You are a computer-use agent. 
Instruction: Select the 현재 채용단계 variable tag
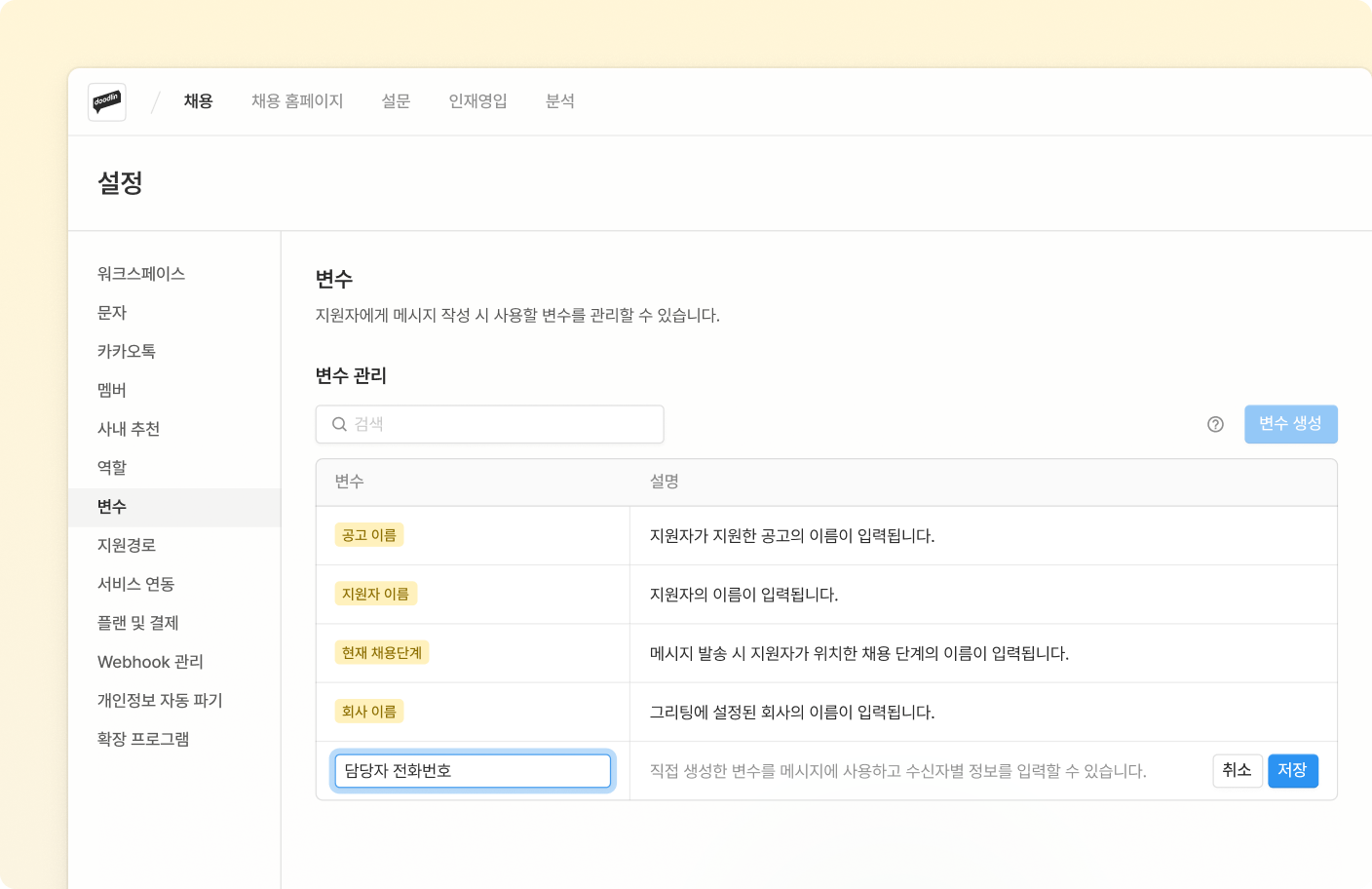(x=382, y=653)
